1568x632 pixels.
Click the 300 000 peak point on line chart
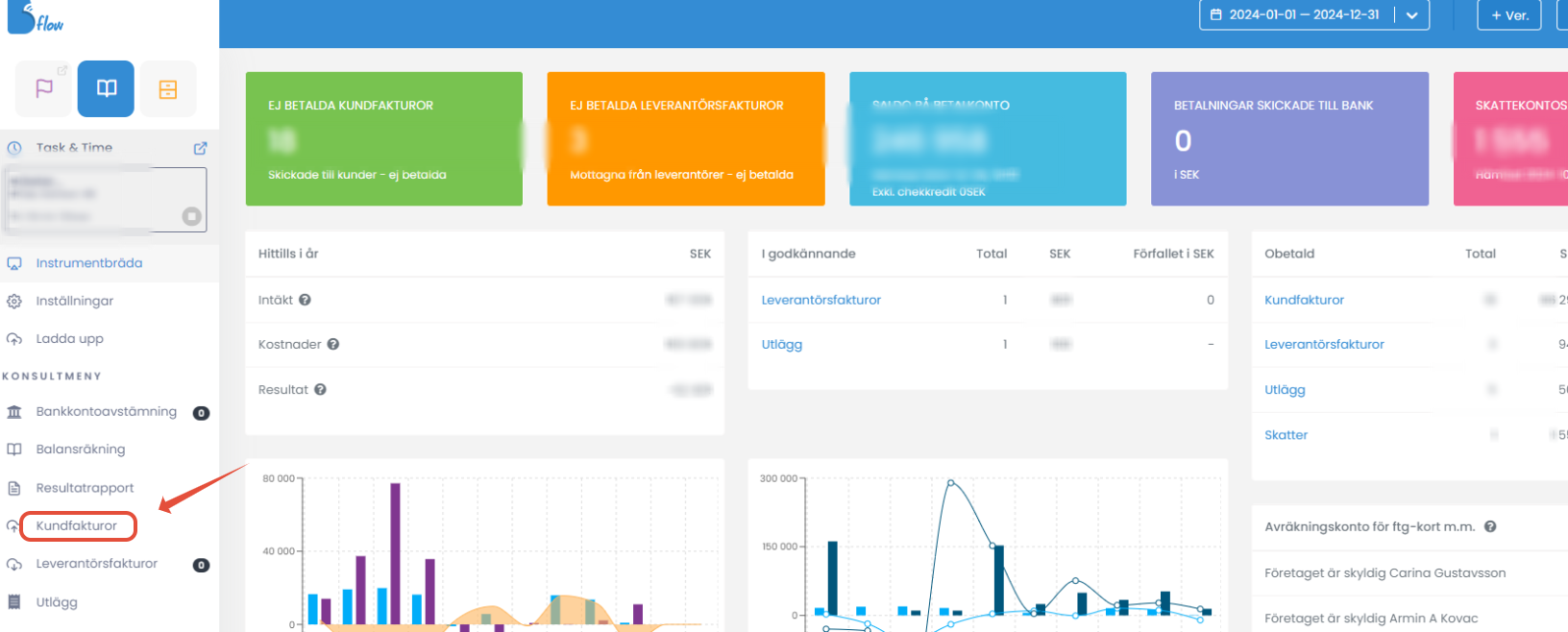coord(951,482)
